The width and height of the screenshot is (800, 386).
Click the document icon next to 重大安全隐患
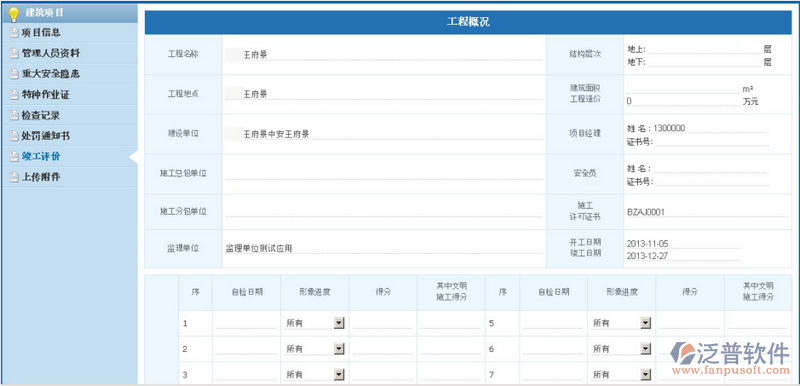[15, 74]
